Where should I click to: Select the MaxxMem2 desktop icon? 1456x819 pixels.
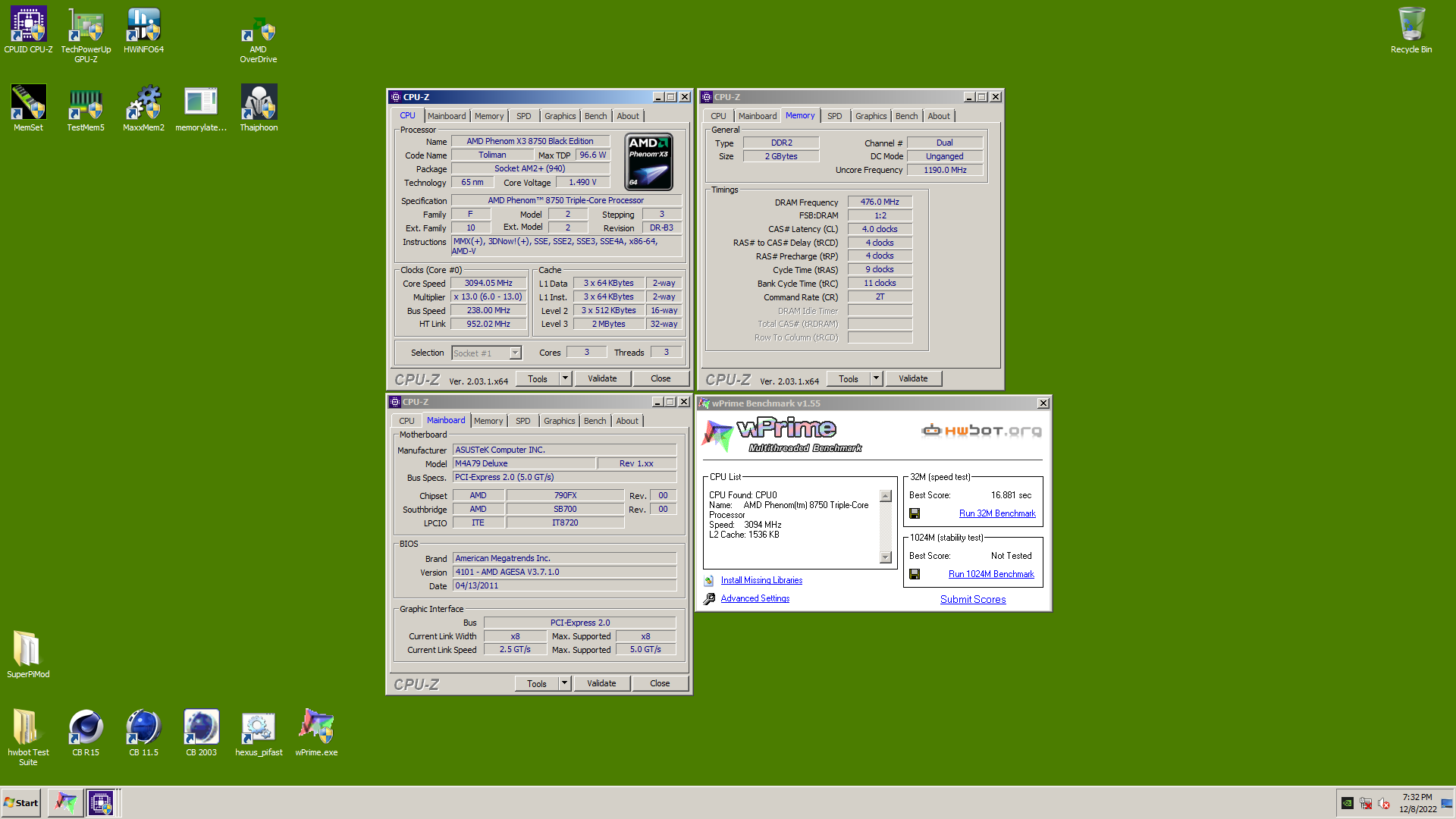143,108
